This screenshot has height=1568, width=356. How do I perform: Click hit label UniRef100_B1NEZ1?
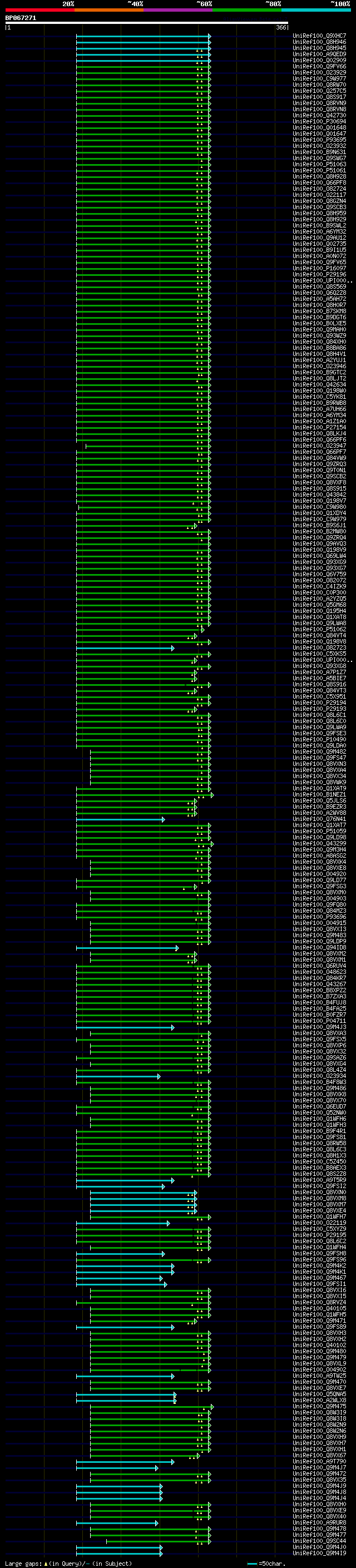pos(319,794)
